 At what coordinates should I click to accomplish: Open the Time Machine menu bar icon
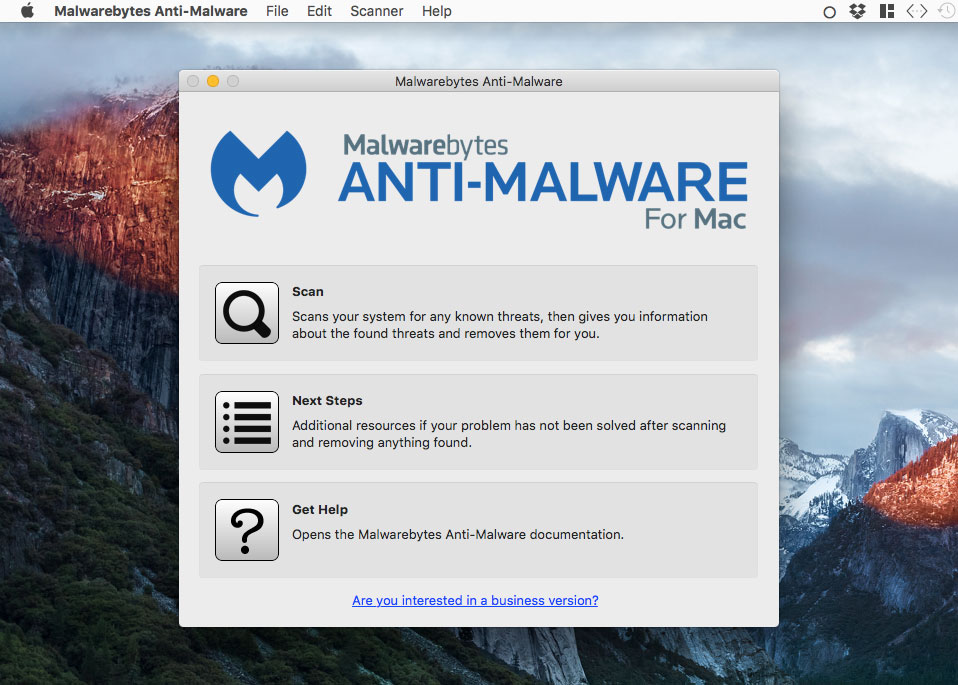948,11
